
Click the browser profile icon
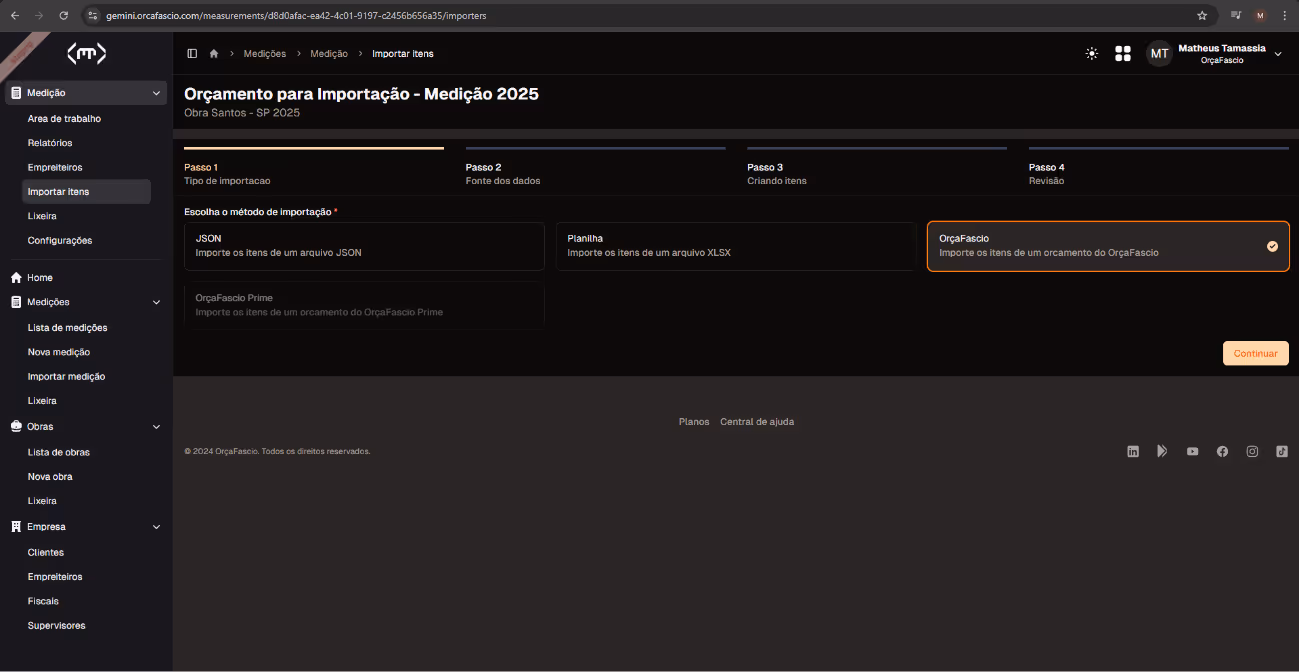[x=1260, y=15]
